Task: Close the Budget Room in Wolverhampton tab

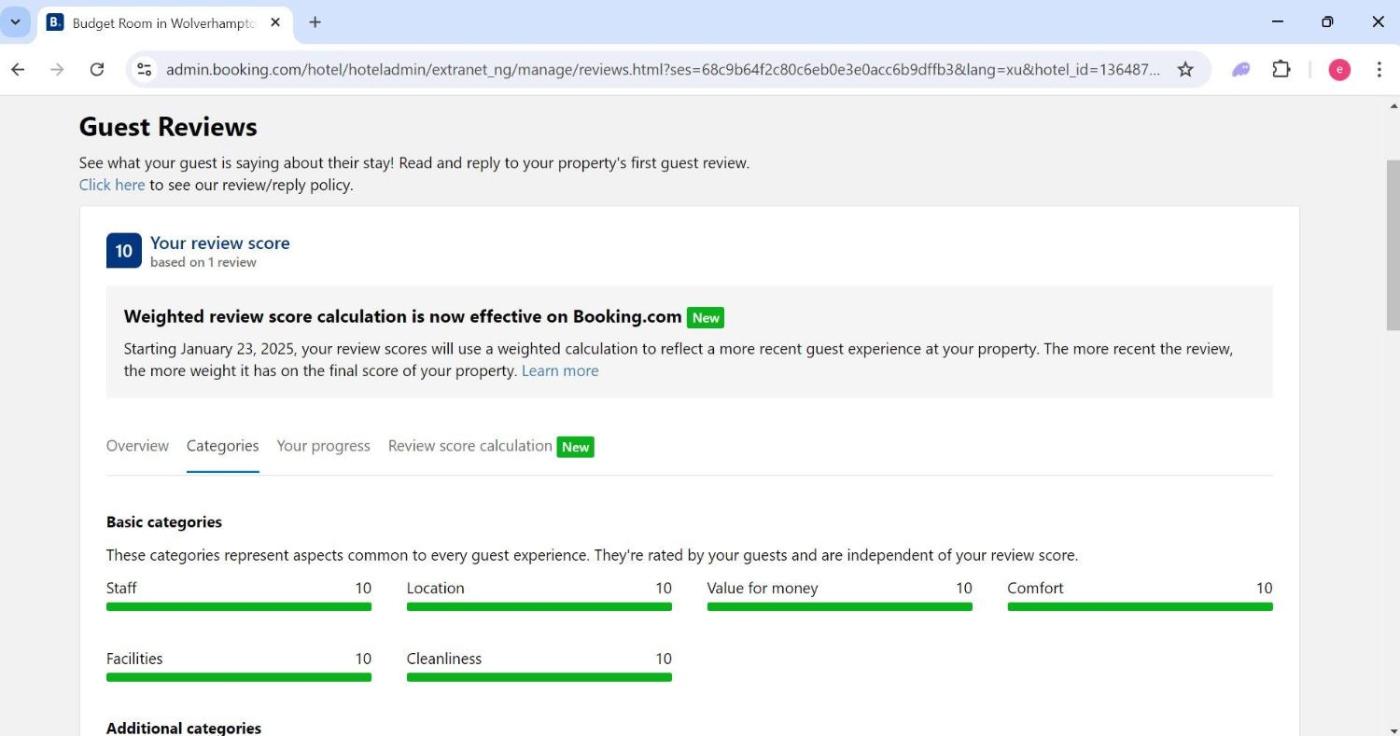Action: pos(276,22)
